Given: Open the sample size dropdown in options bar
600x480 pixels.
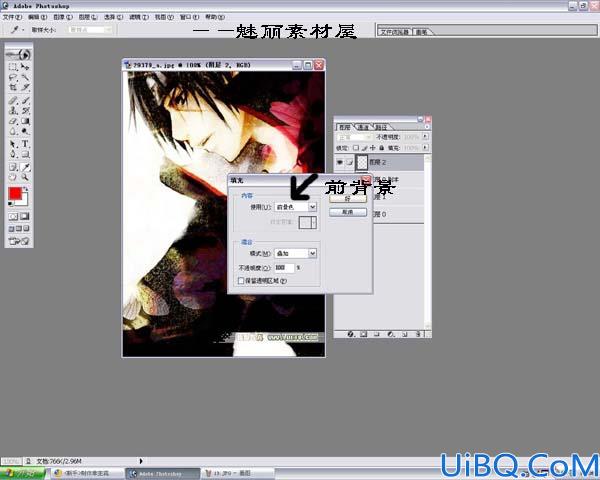Looking at the screenshot, I should 90,29.
